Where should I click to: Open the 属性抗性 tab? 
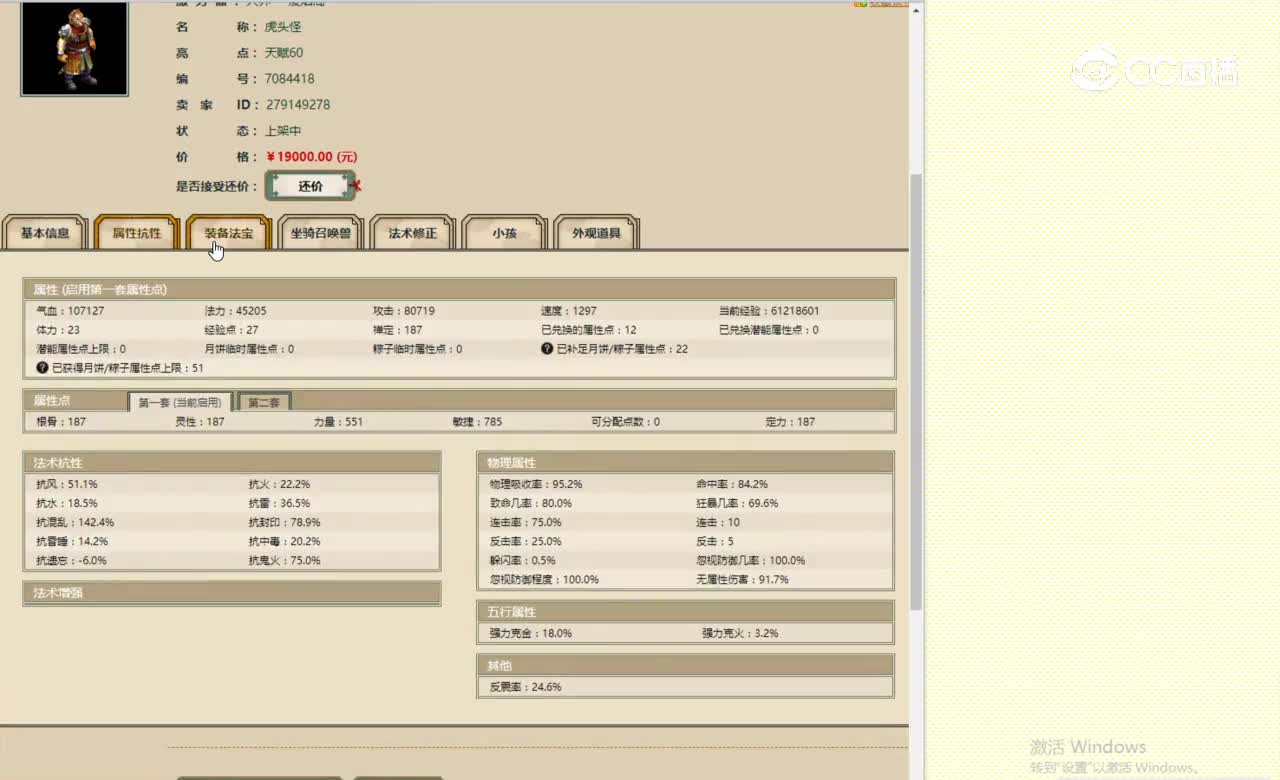[x=137, y=233]
